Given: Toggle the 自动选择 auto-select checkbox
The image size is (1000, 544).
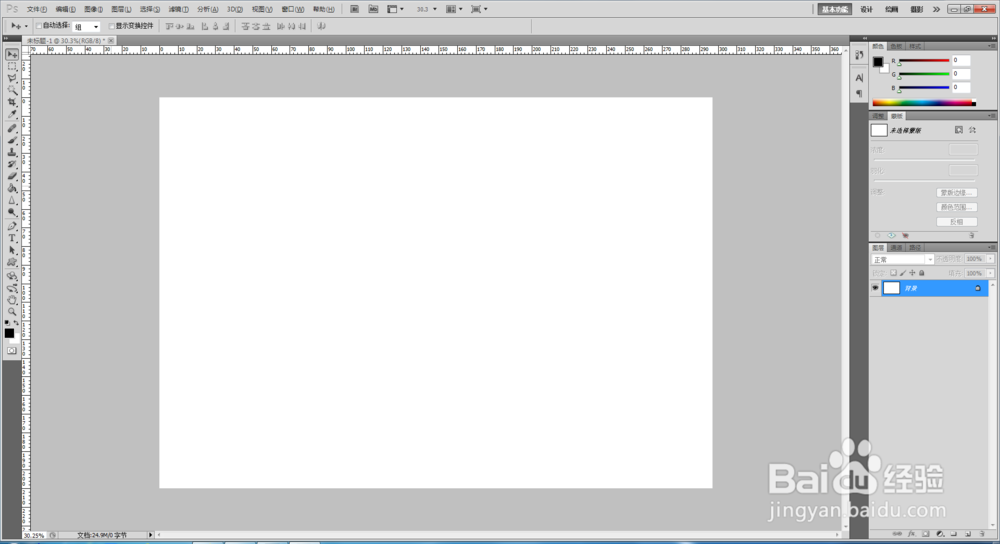Looking at the screenshot, I should tap(39, 26).
